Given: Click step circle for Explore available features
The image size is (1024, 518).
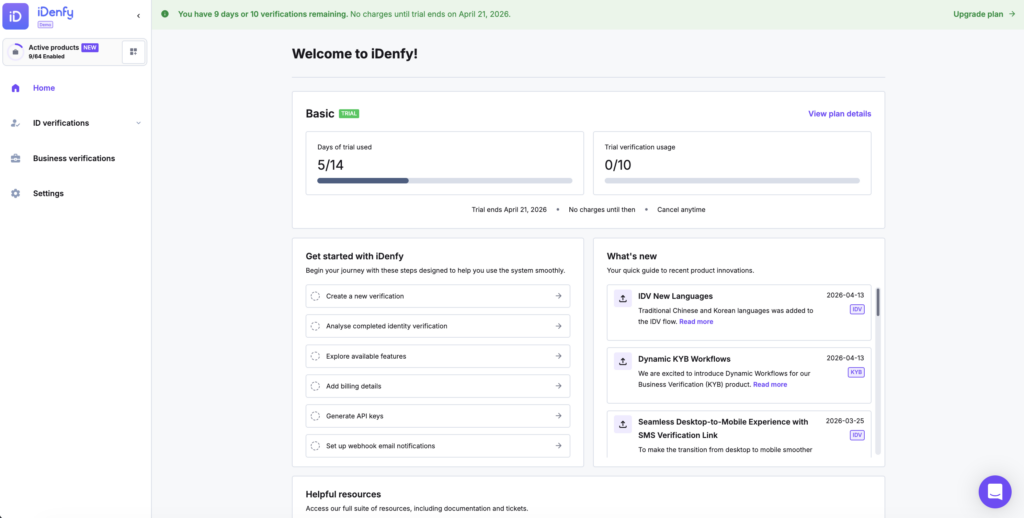Looking at the screenshot, I should pos(315,356).
